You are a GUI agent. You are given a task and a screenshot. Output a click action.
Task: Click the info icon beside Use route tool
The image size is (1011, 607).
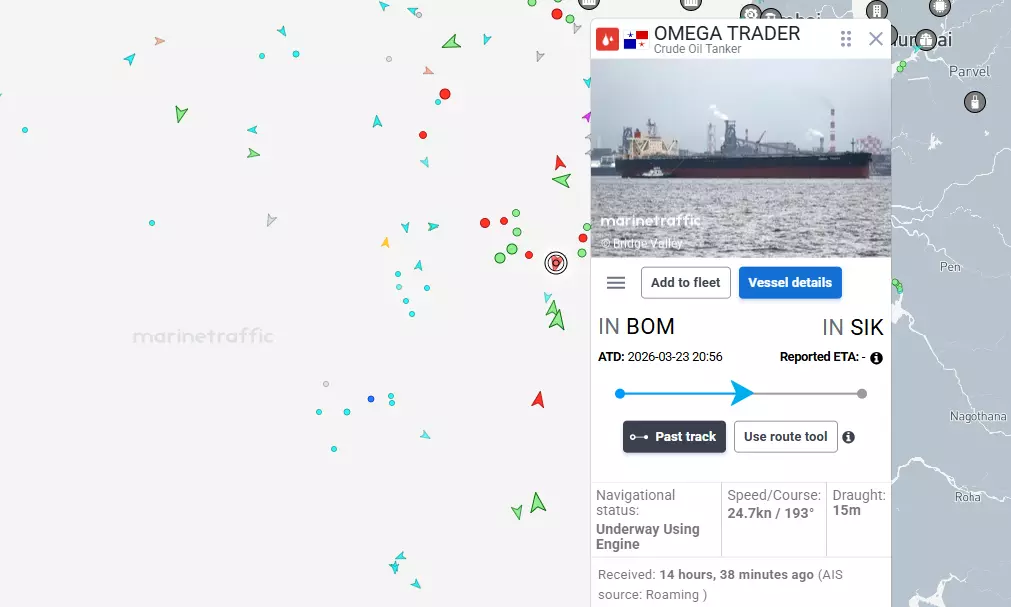849,437
